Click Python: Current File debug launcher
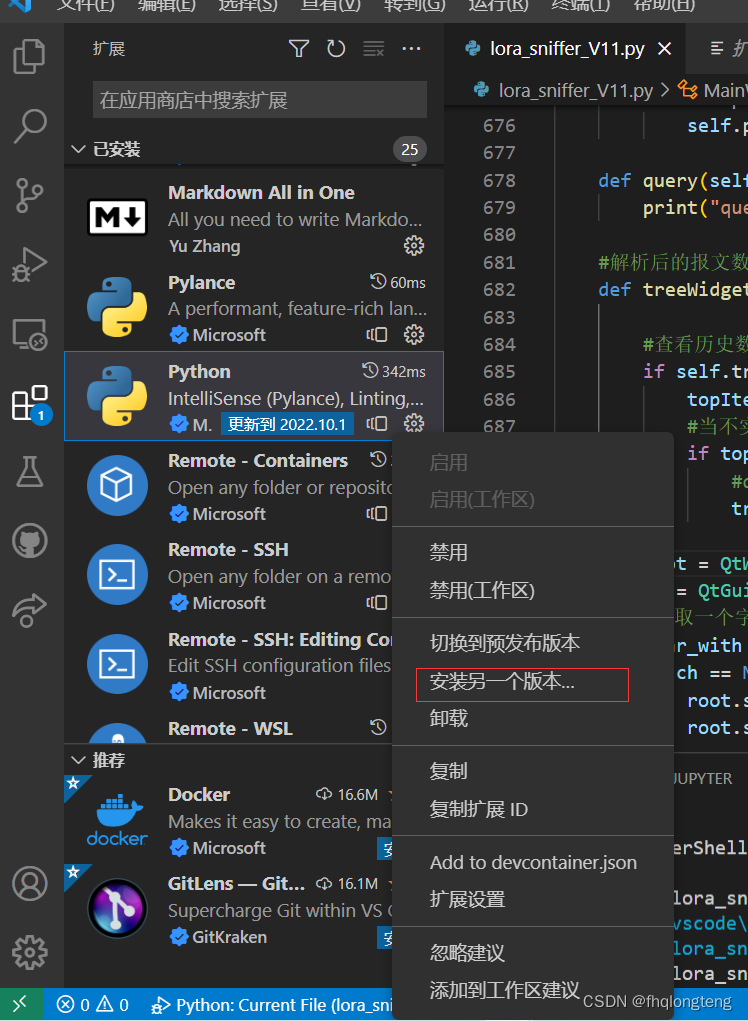This screenshot has height=1021, width=748. [270, 1005]
